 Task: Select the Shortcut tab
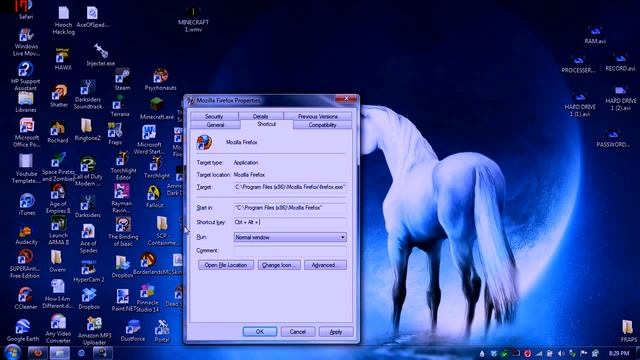point(267,124)
